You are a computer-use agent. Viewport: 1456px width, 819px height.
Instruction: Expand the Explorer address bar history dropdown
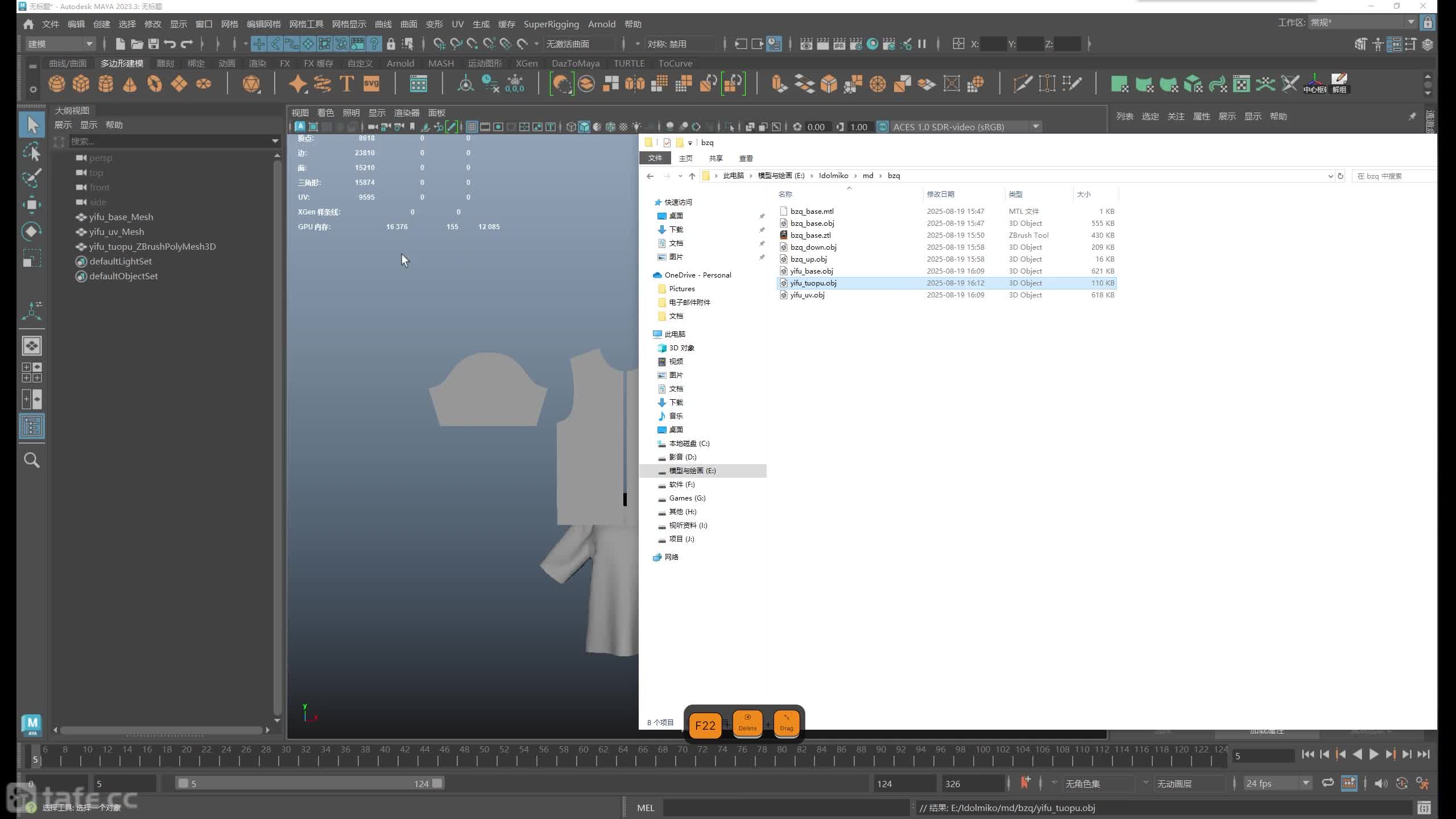(1330, 176)
